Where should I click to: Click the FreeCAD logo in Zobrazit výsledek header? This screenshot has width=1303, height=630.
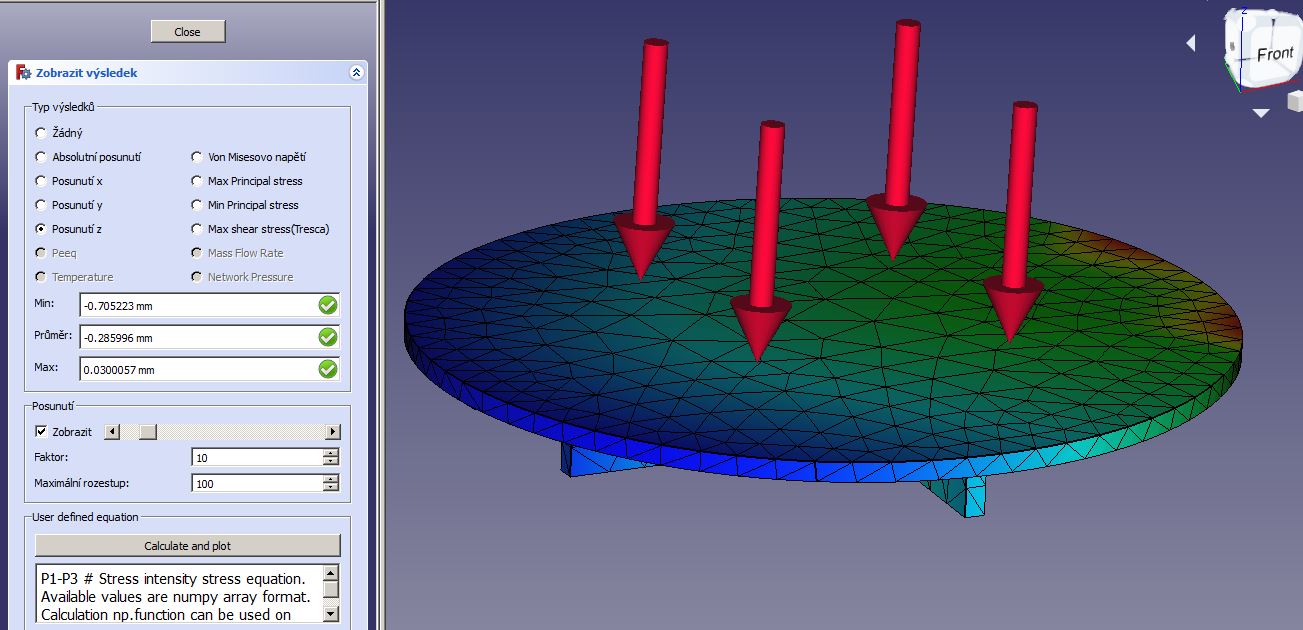[23, 73]
